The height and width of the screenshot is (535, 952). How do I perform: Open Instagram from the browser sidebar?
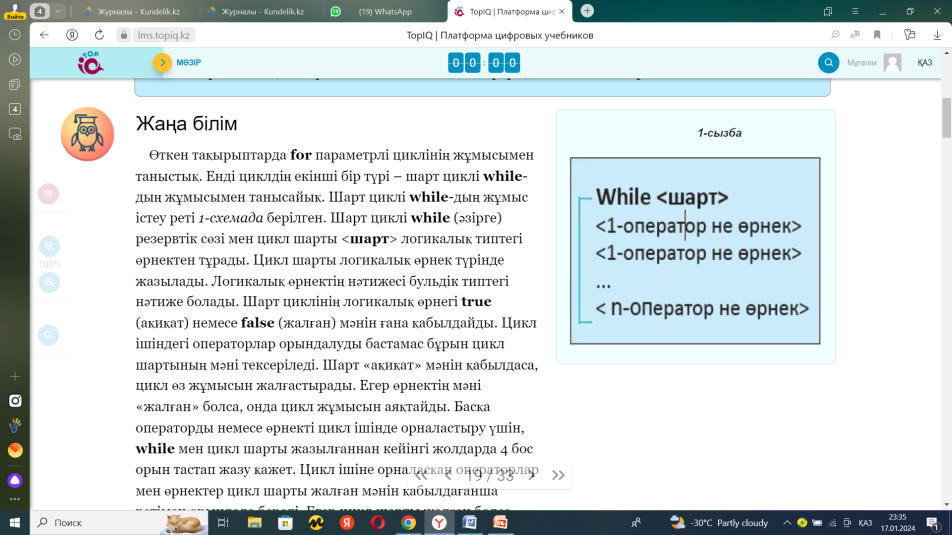15,401
